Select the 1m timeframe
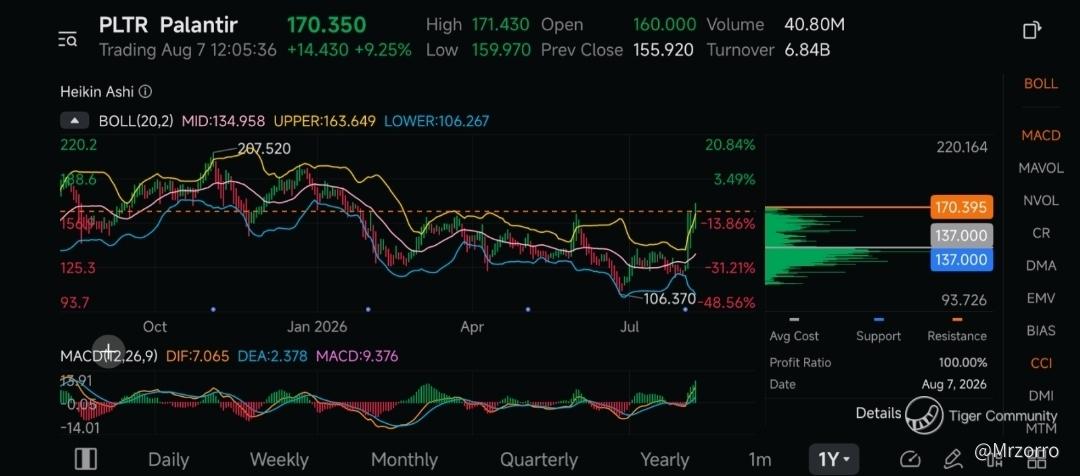 pyautogui.click(x=760, y=459)
